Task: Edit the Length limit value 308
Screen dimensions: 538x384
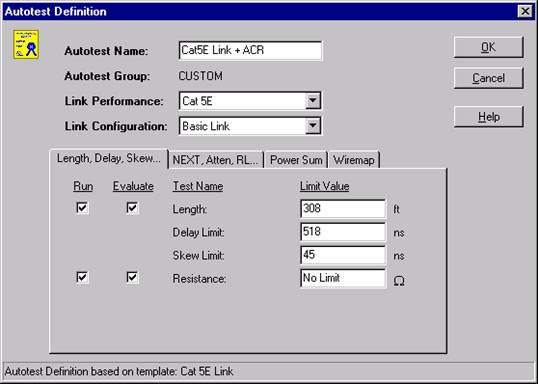Action: (x=343, y=209)
